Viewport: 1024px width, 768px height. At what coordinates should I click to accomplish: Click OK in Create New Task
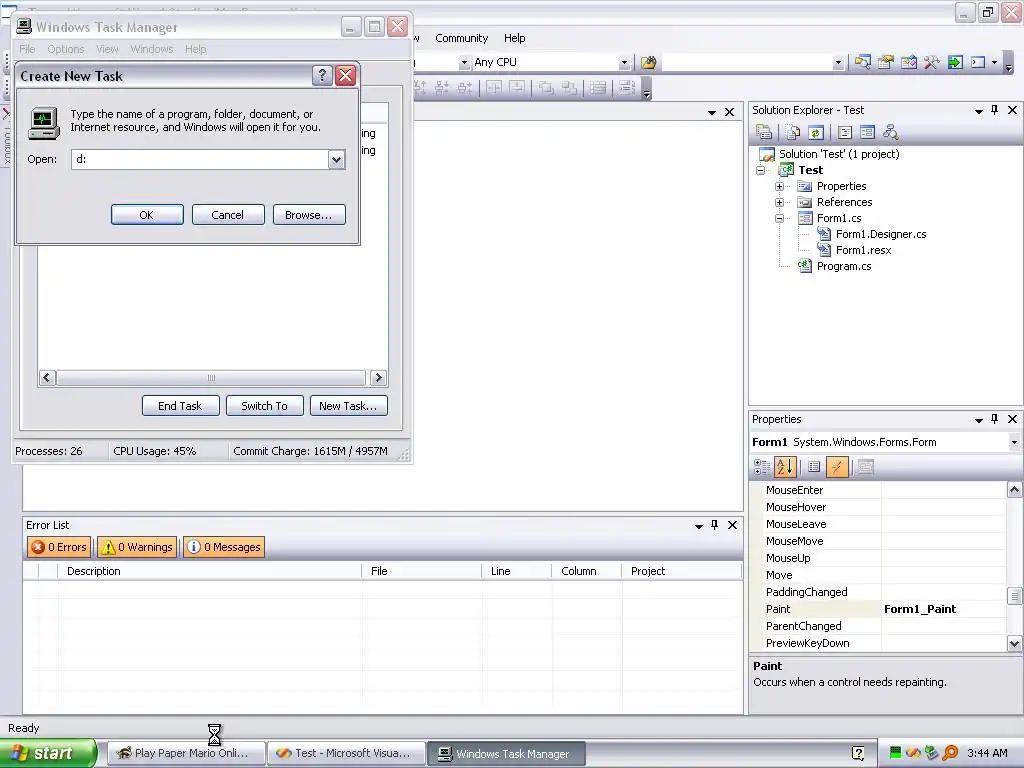click(147, 215)
